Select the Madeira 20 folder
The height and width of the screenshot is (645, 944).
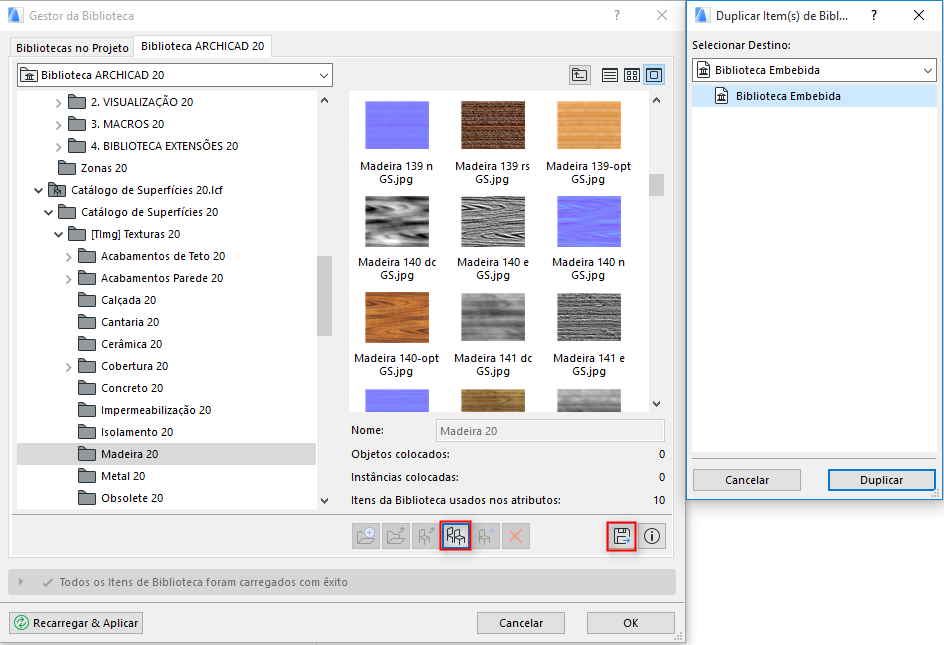tap(166, 454)
